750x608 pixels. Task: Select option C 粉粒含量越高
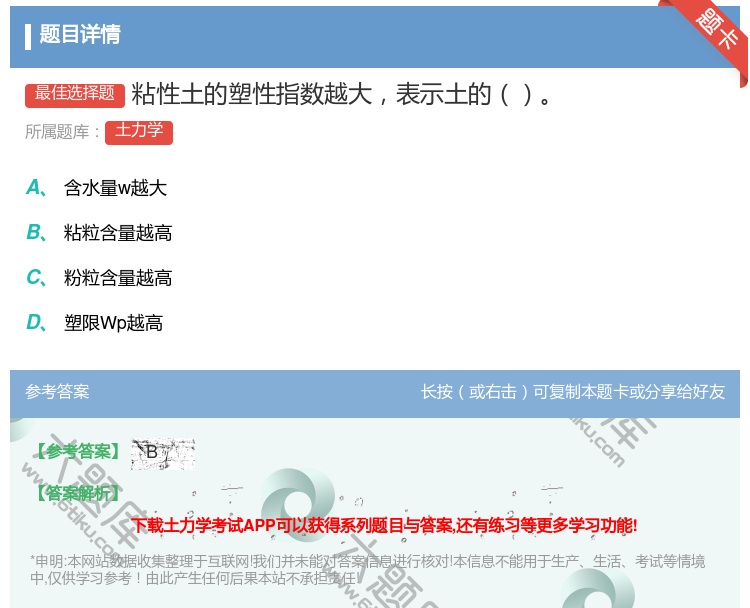[99, 278]
